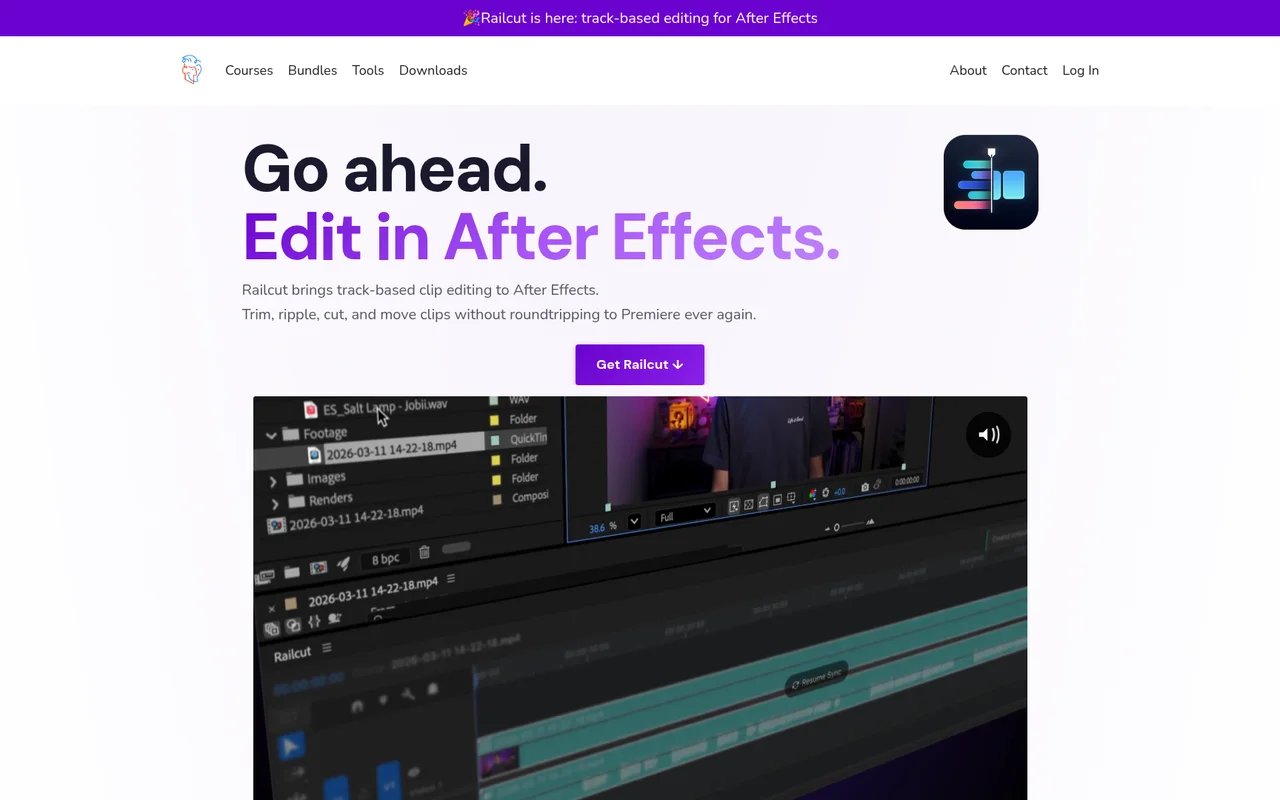The height and width of the screenshot is (800, 1280).
Task: Visit the About page
Action: (968, 70)
